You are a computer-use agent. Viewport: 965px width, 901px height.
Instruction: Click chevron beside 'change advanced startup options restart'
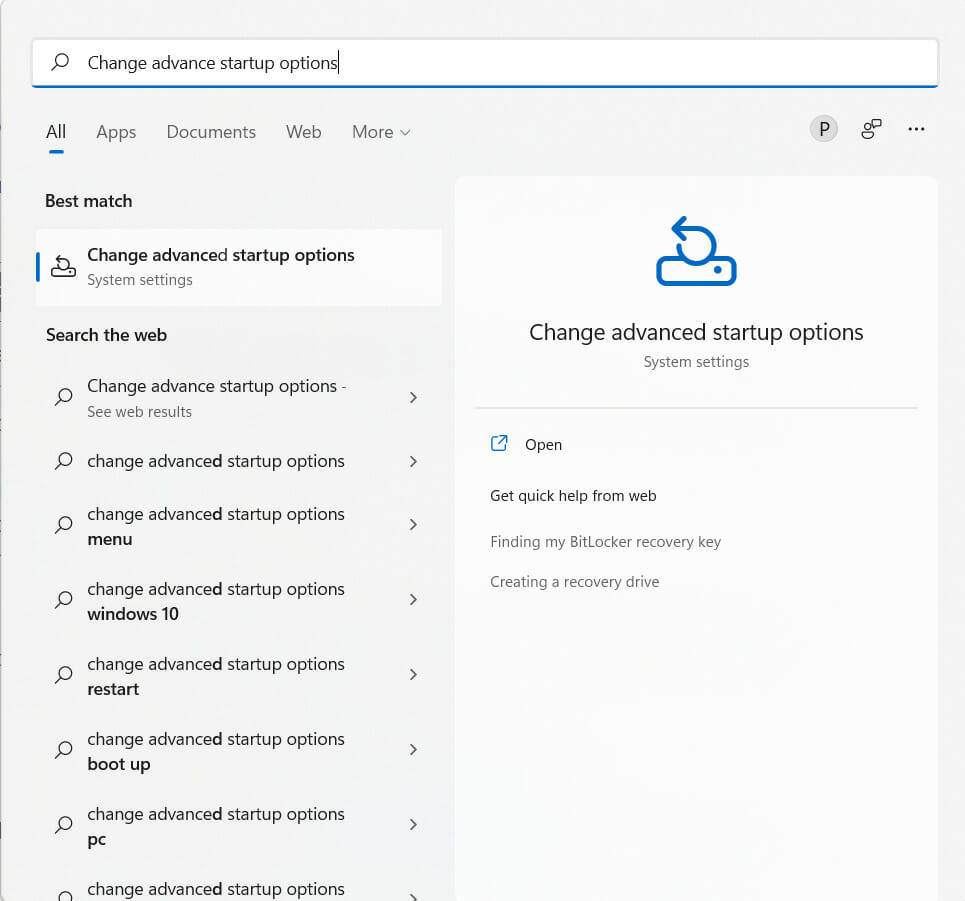pos(413,675)
